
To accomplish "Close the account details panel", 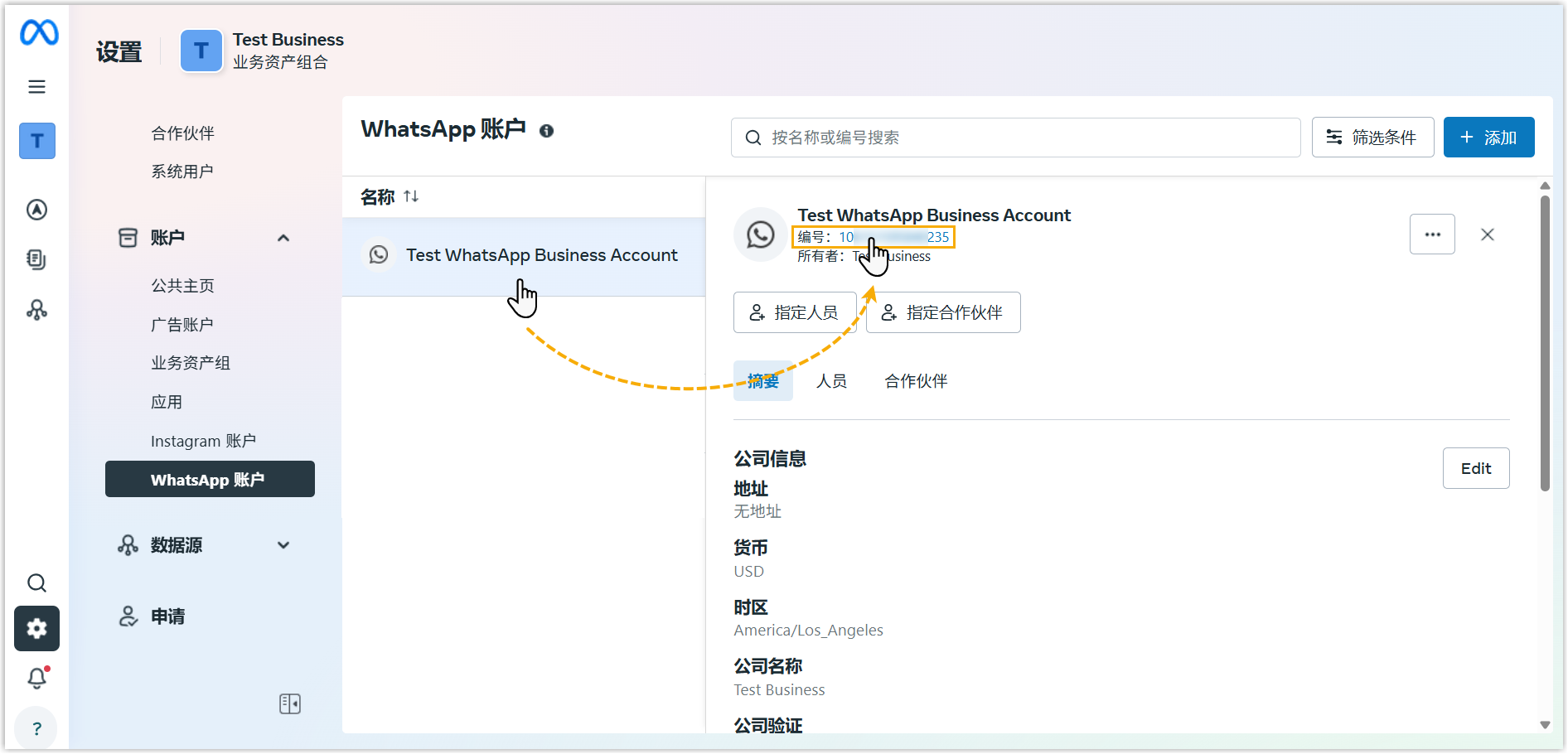I will 1488,234.
